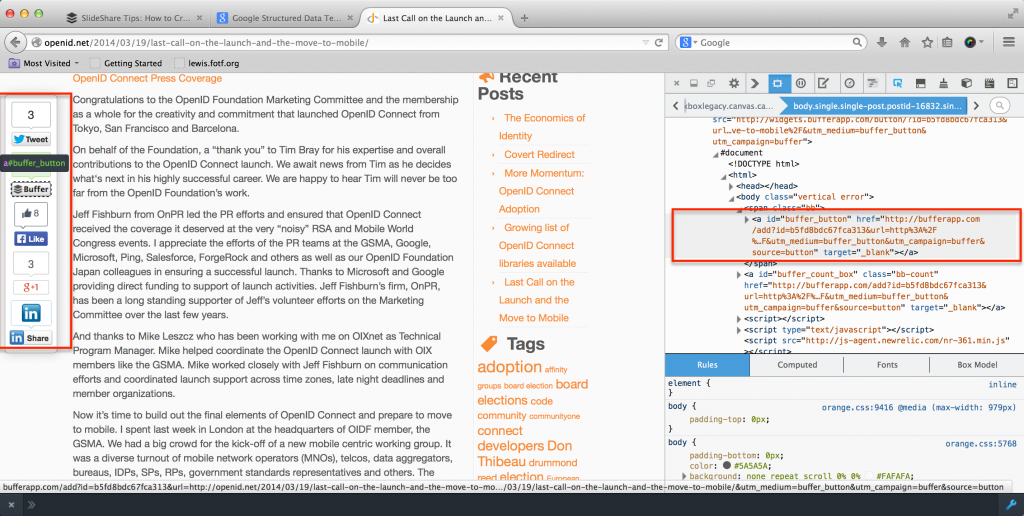
Task: Open The Economics of Identity post
Action: click(x=543, y=127)
